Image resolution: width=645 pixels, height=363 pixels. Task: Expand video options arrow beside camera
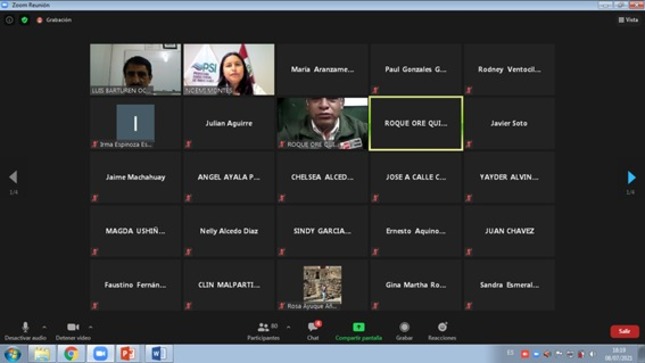(x=90, y=327)
